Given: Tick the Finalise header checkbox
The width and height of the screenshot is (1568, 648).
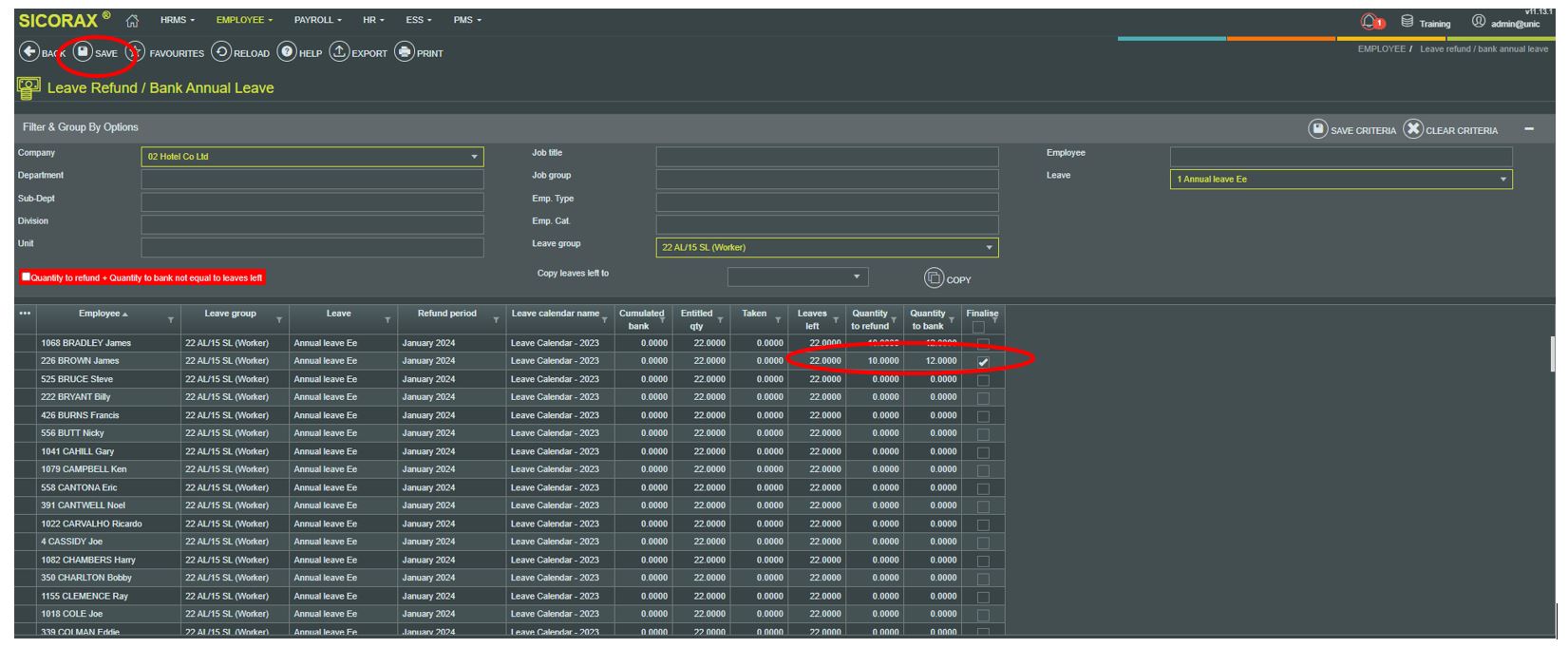Looking at the screenshot, I should (977, 327).
